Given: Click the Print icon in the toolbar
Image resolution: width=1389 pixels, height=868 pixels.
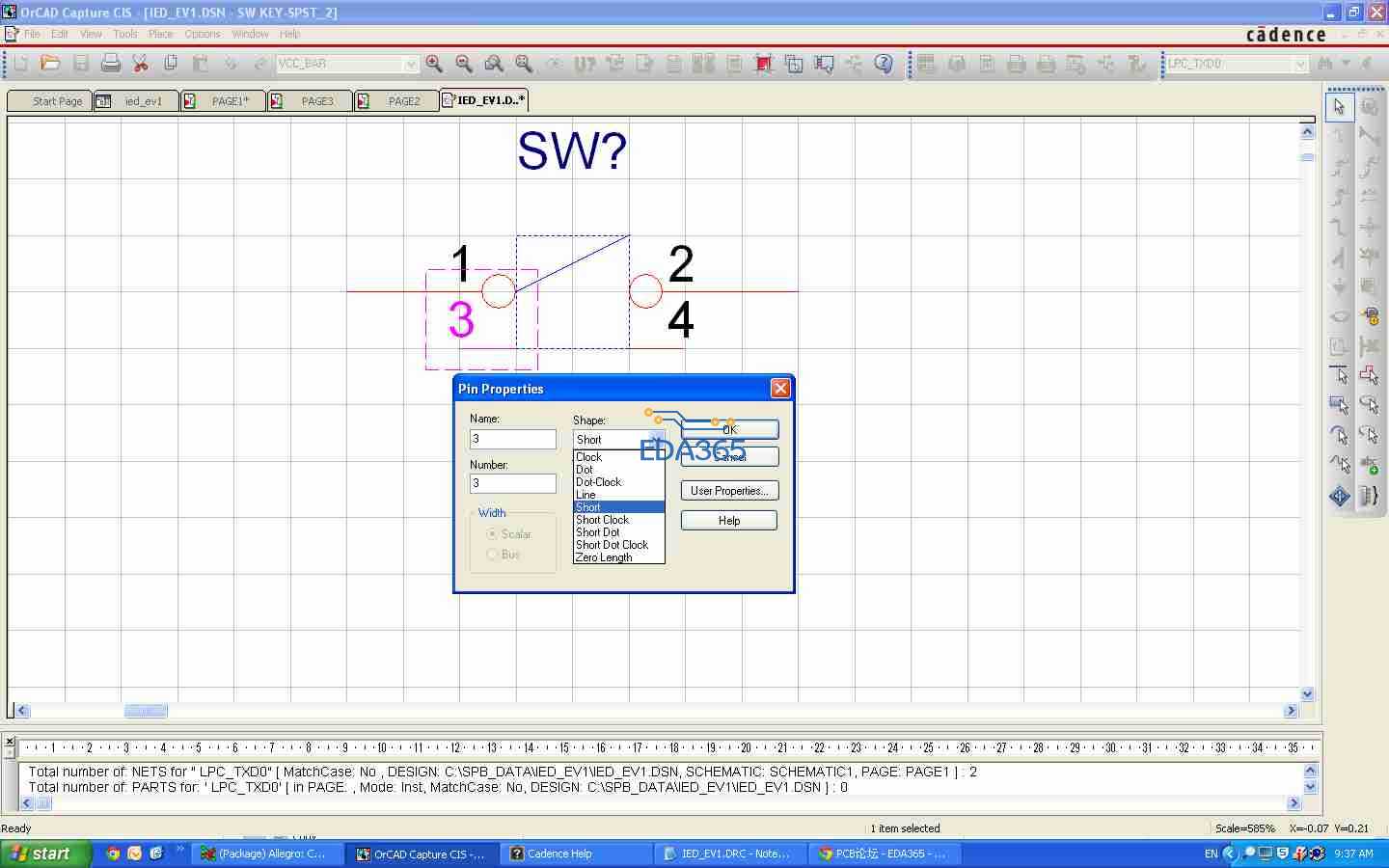Looking at the screenshot, I should (111, 64).
